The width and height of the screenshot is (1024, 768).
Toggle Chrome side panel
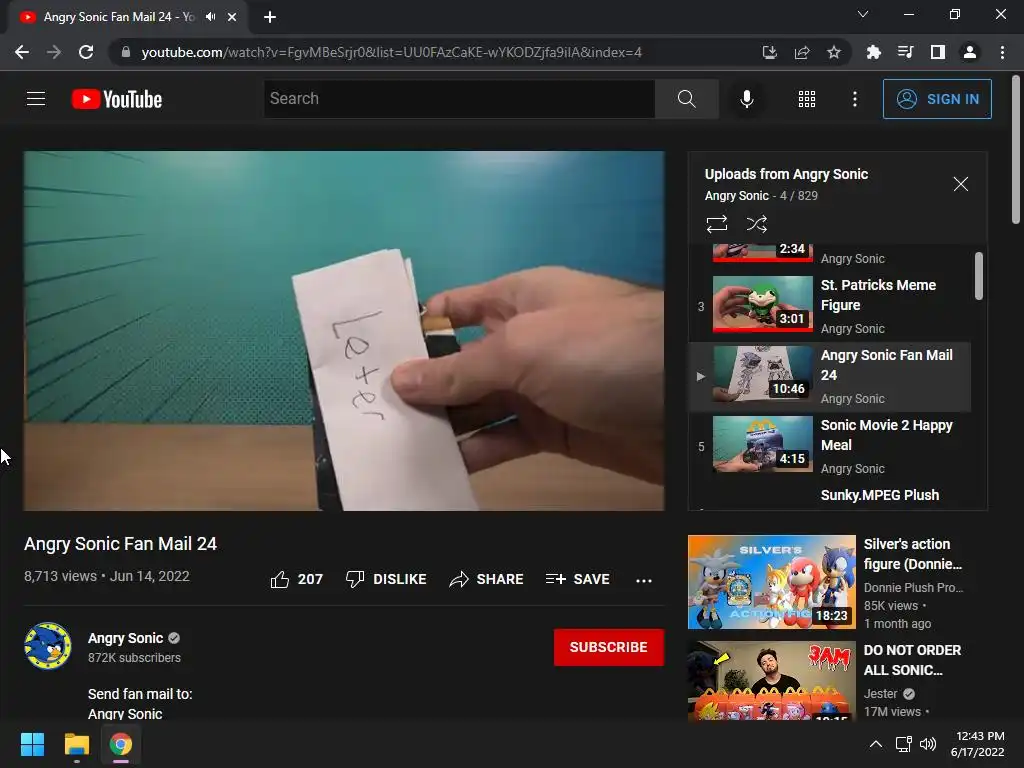point(938,52)
